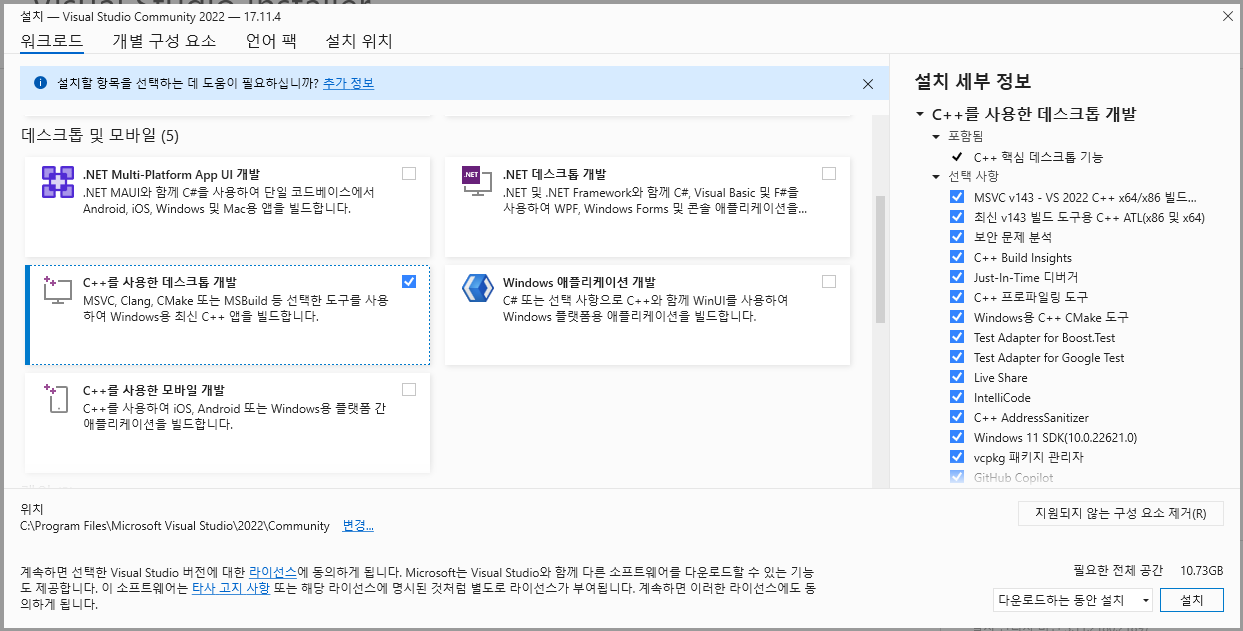Click the 변경... link next to install path
Image resolution: width=1243 pixels, height=631 pixels.
tap(358, 525)
